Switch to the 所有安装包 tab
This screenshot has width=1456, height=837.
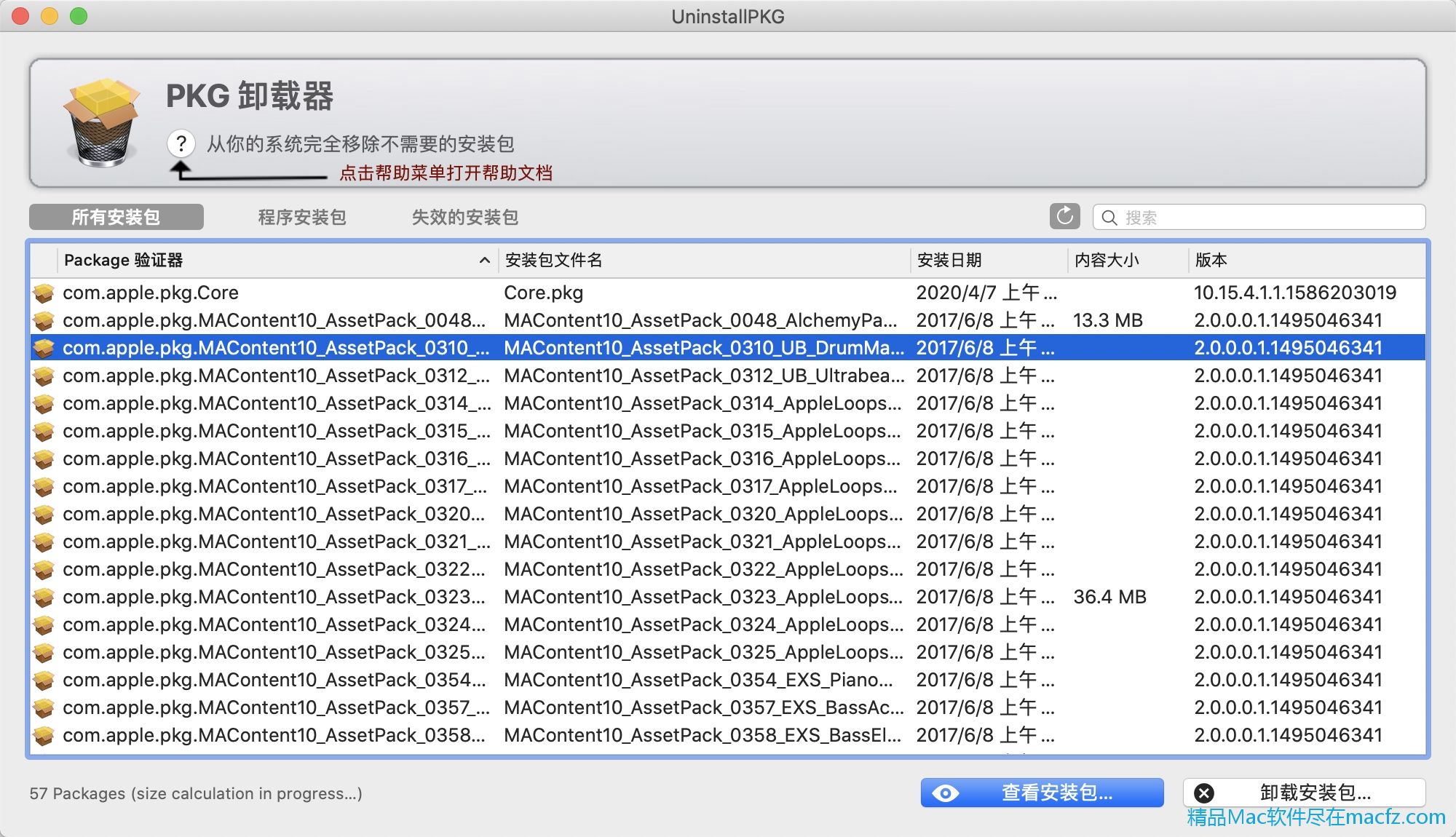pos(116,217)
